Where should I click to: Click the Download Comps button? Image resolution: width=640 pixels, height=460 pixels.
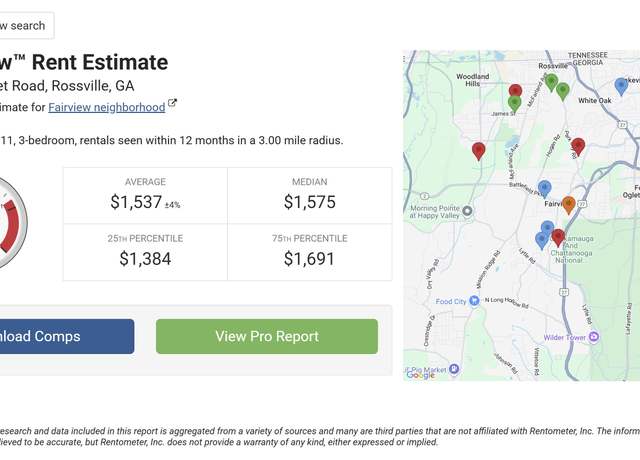pyautogui.click(x=67, y=336)
